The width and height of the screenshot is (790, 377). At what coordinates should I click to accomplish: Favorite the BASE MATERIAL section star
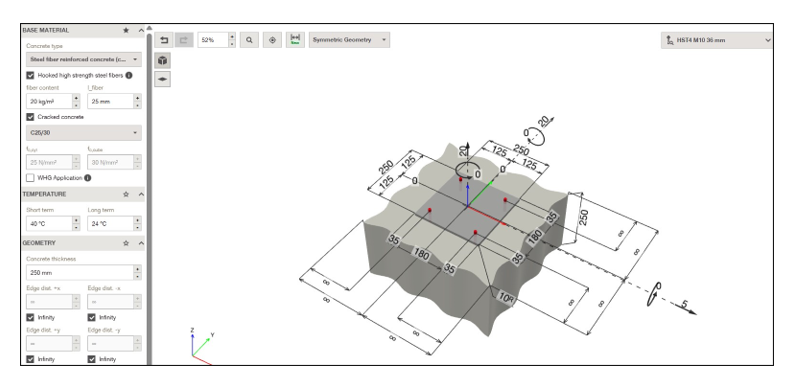[126, 30]
